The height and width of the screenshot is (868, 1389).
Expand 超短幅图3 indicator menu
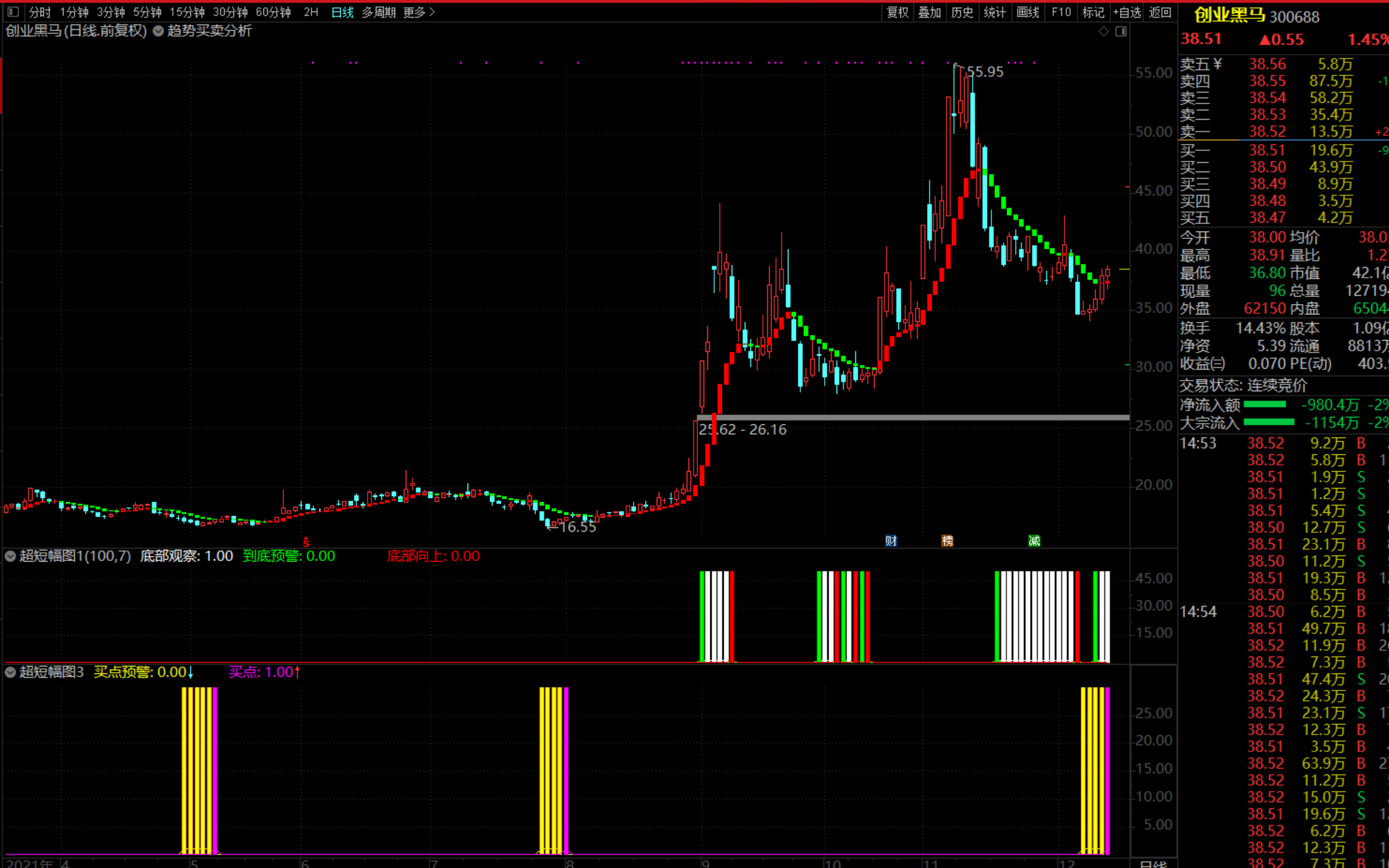click(11, 672)
